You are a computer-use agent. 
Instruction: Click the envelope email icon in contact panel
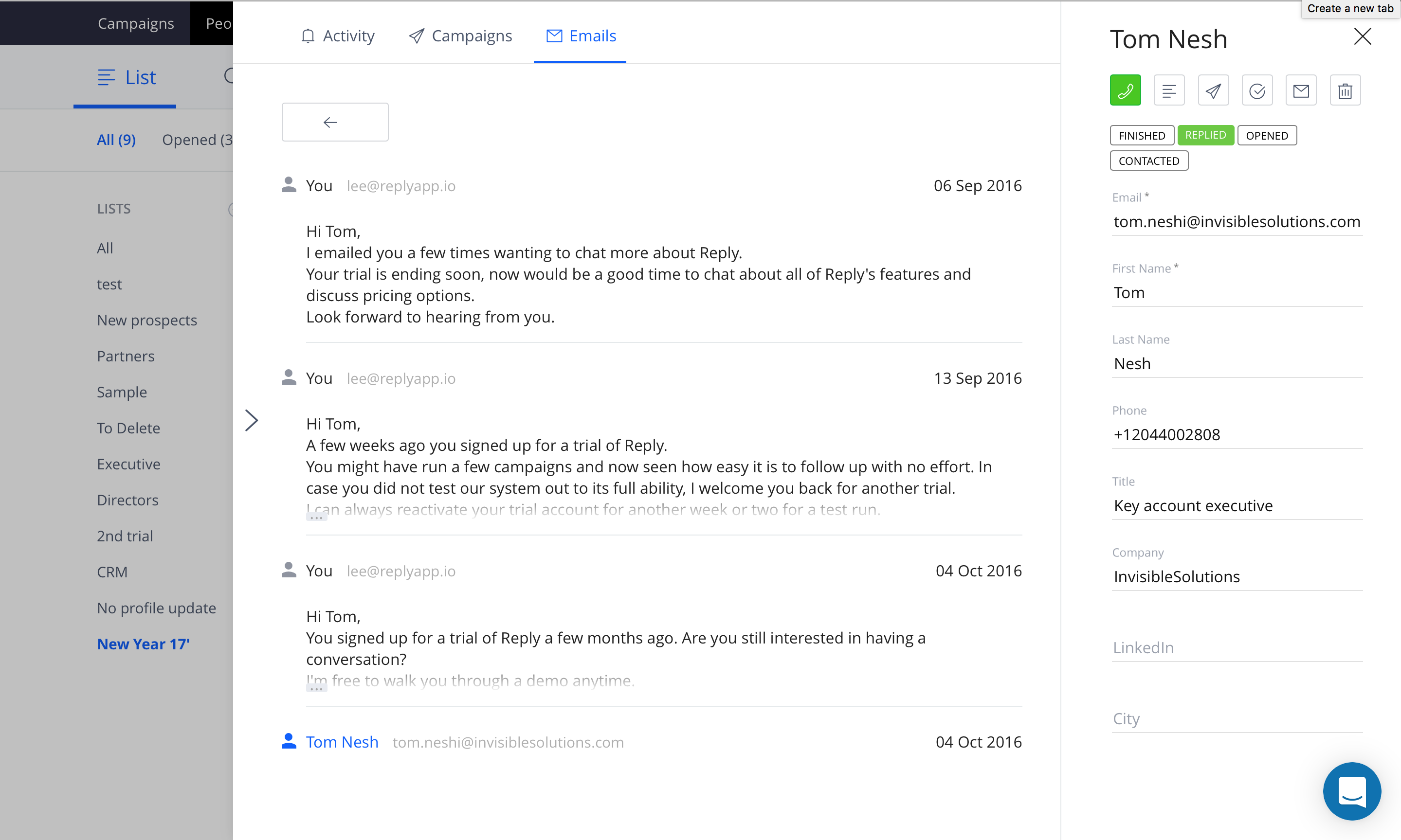point(1301,90)
